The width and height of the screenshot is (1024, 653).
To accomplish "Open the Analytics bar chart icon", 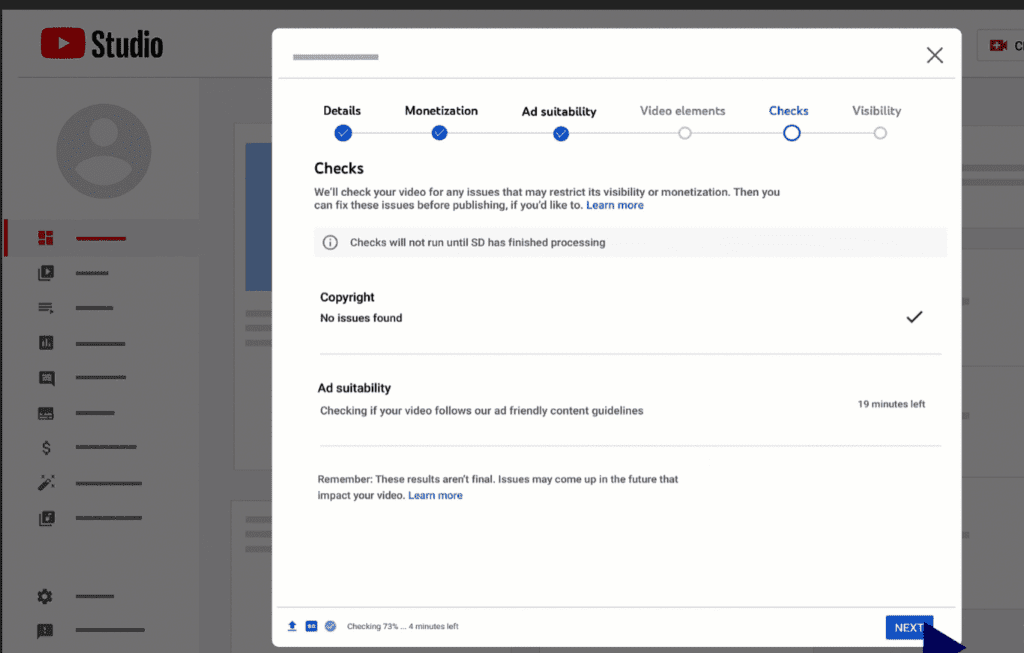I will tap(46, 343).
